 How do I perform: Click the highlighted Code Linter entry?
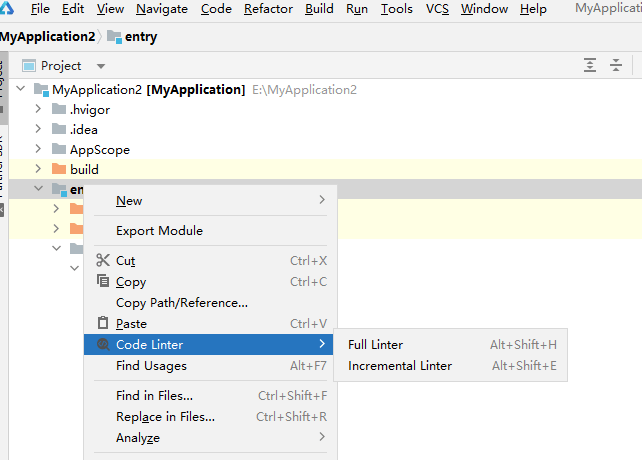(210, 344)
